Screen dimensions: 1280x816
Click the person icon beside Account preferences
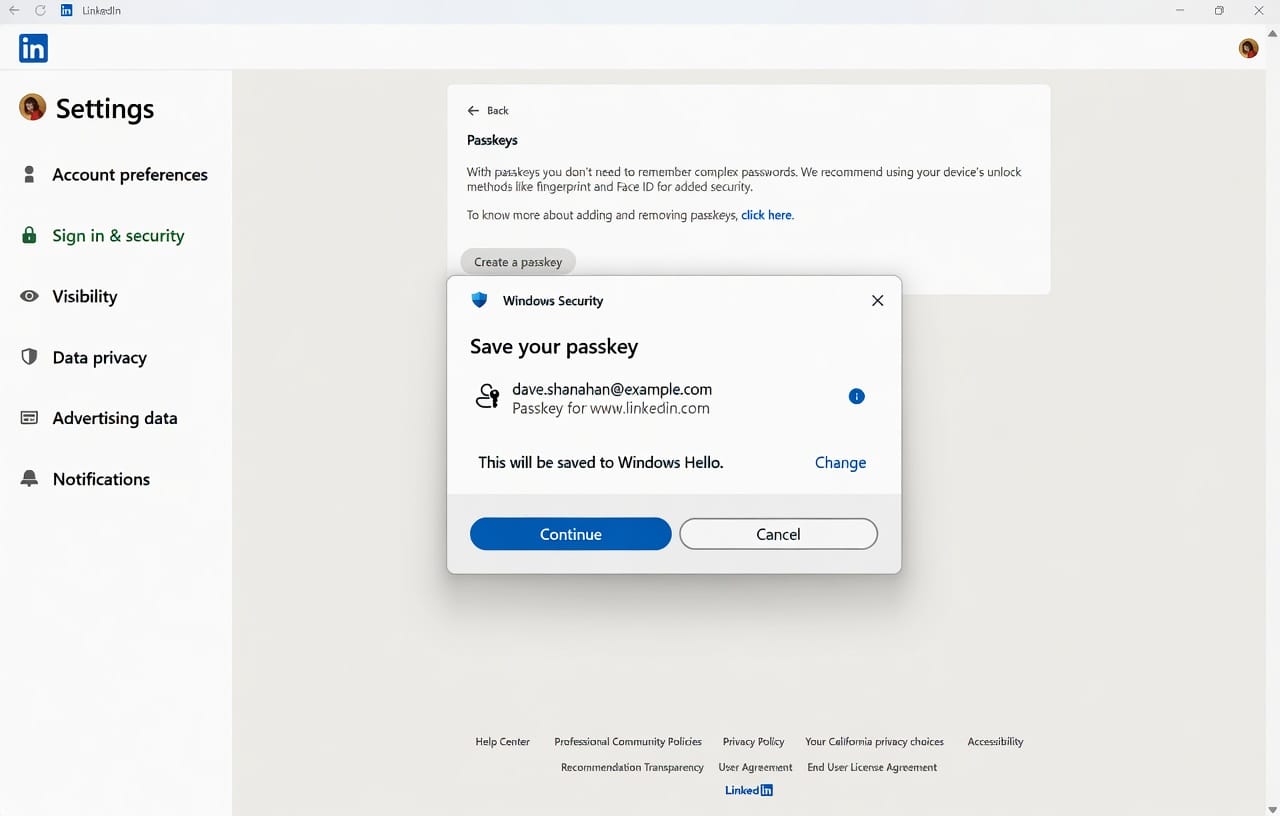(x=30, y=174)
